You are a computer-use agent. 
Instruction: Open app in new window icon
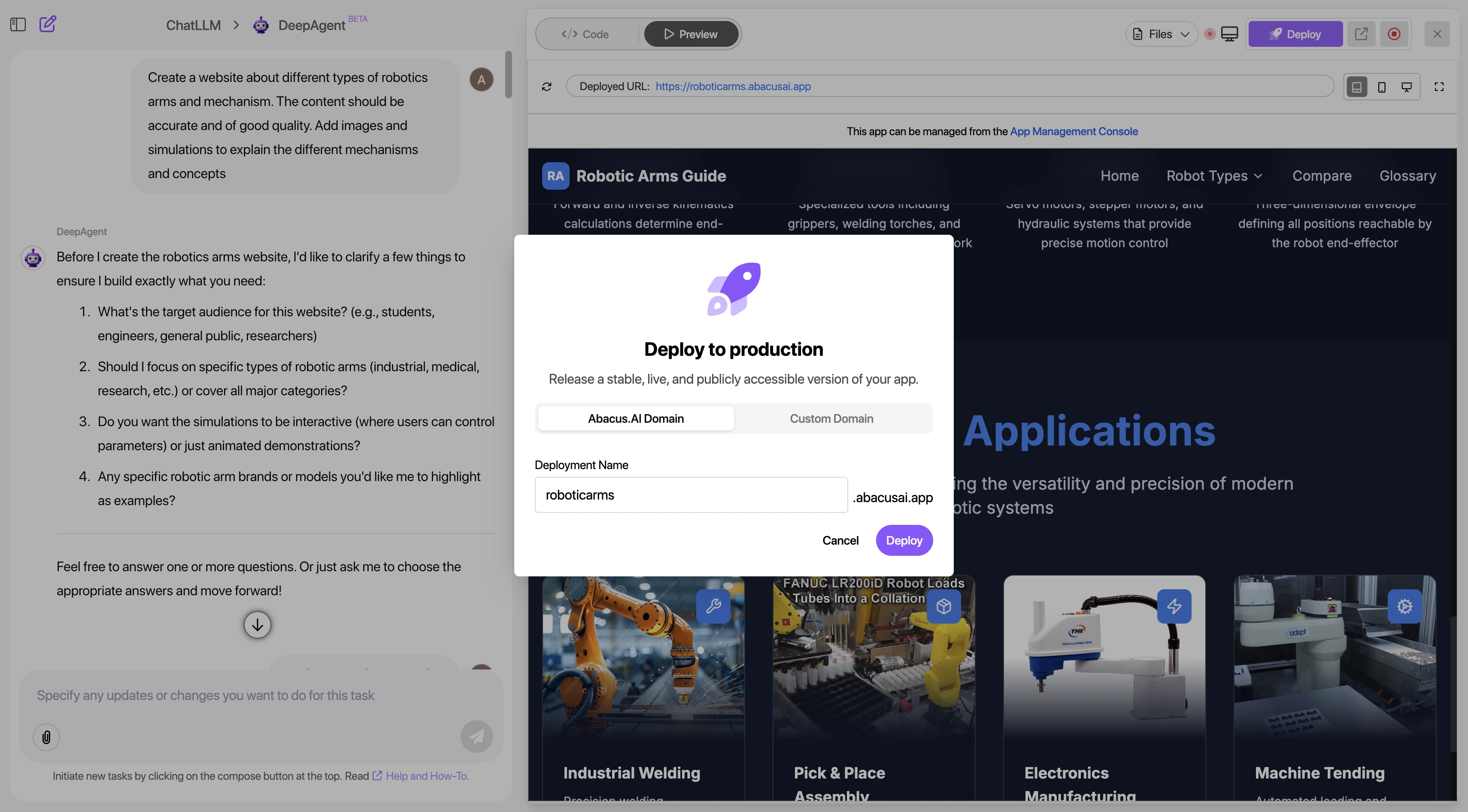pos(1361,34)
